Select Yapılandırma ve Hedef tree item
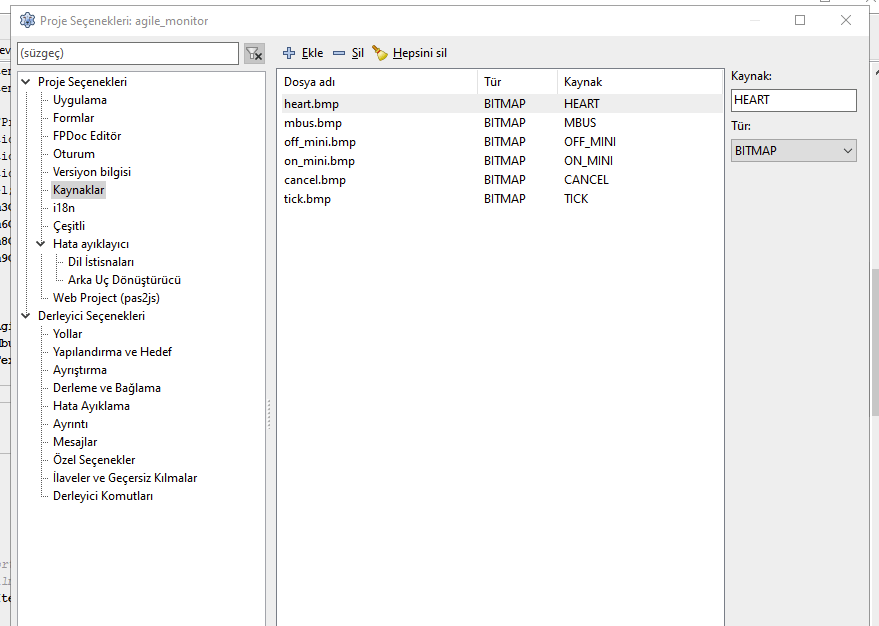The image size is (879, 626). point(112,352)
